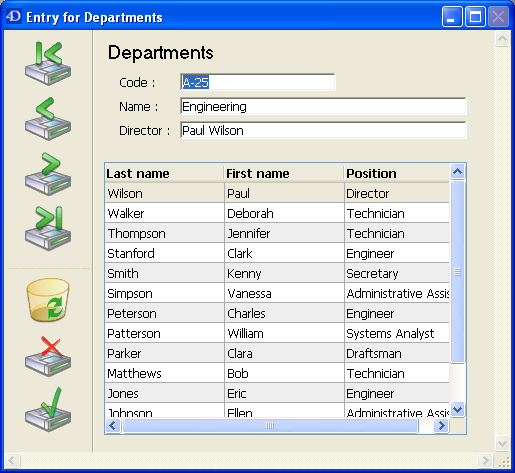Click the list's scroll down arrow

point(458,409)
